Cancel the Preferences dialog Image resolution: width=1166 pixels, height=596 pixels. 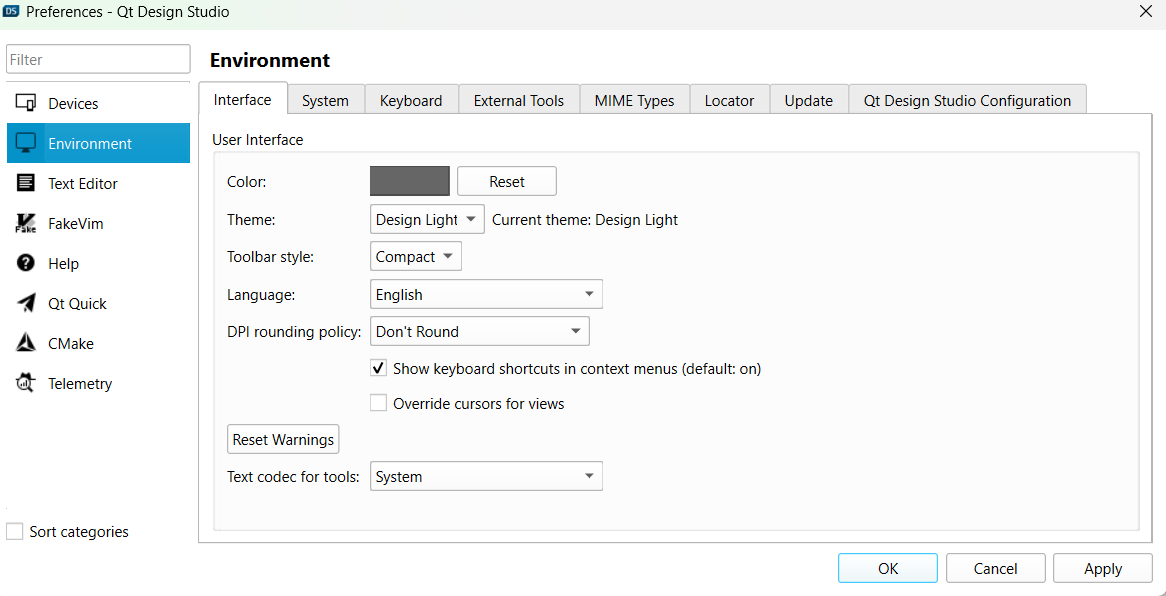point(996,568)
